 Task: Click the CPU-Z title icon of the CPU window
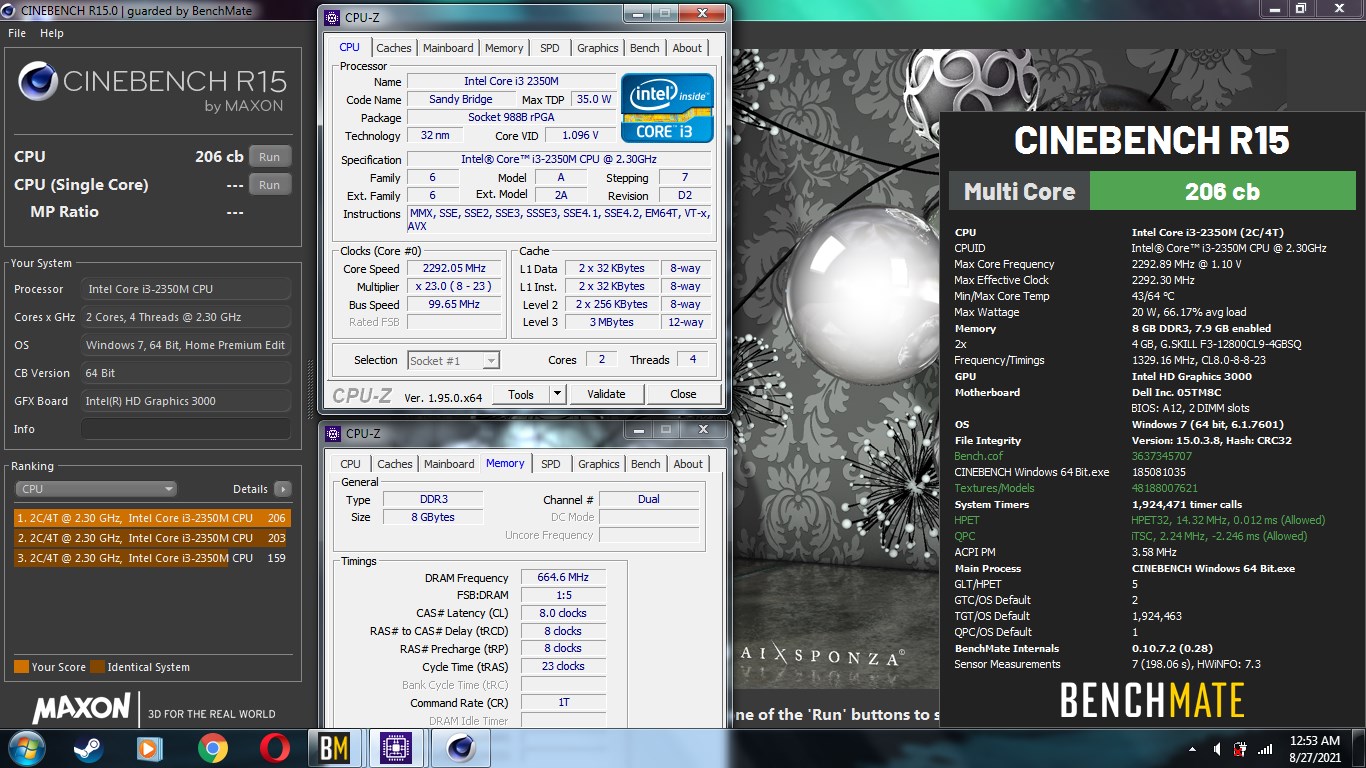(x=333, y=17)
